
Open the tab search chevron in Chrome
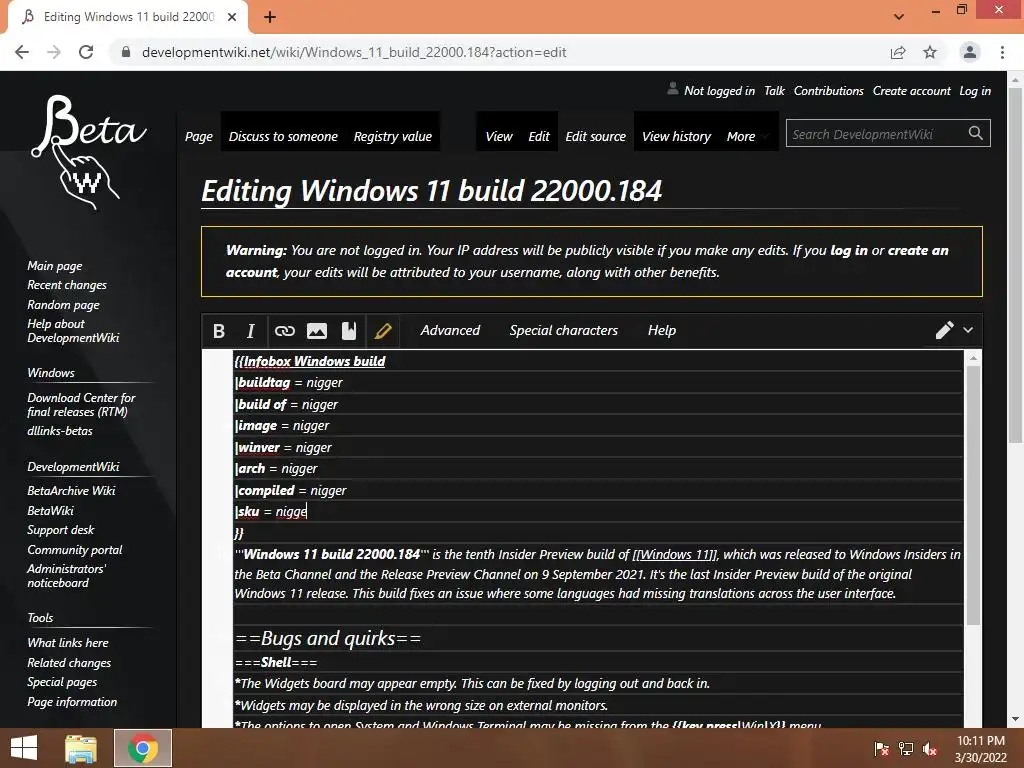[899, 17]
